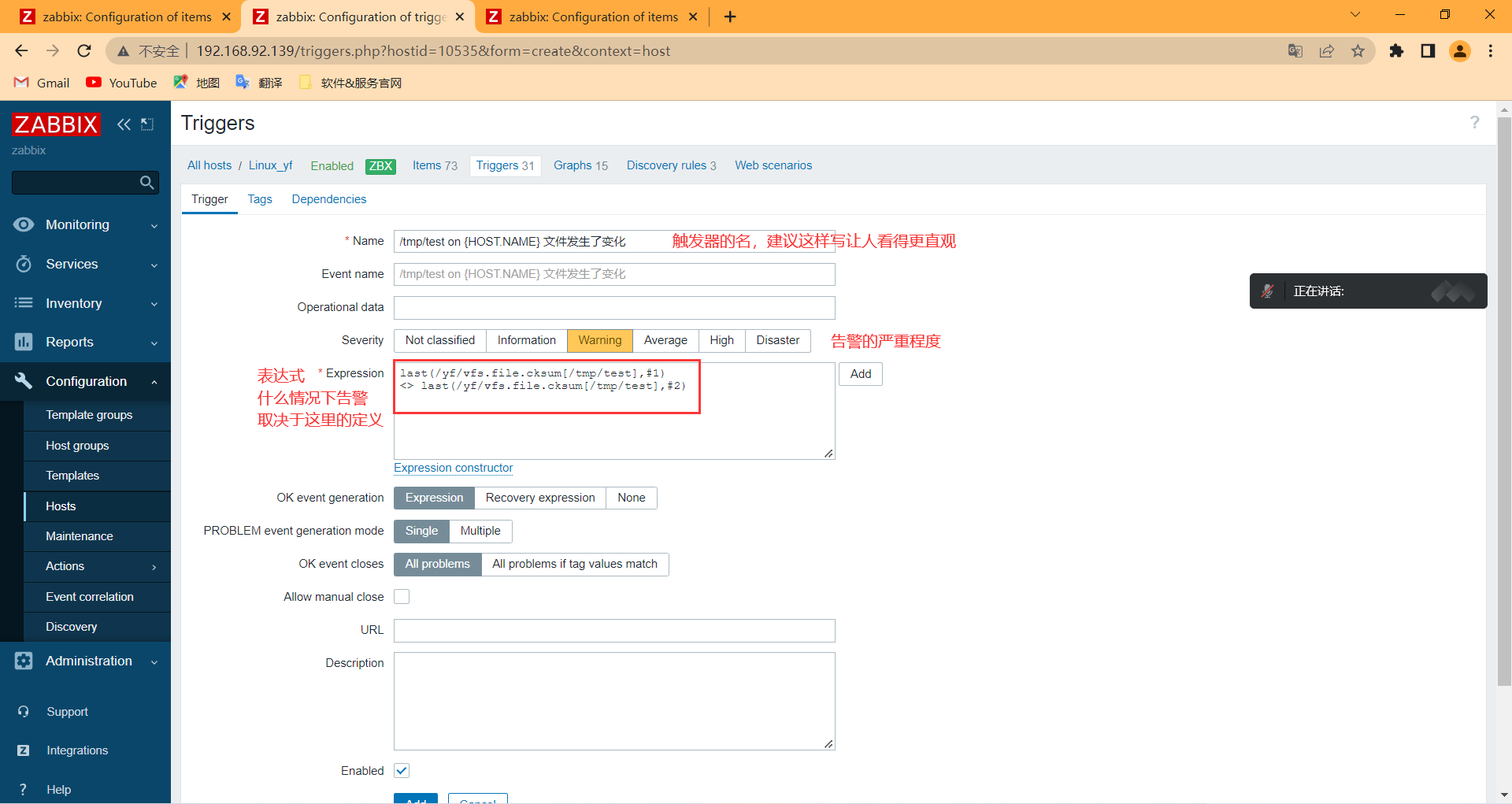Set severity to Information
The height and width of the screenshot is (804, 1512).
coord(527,340)
